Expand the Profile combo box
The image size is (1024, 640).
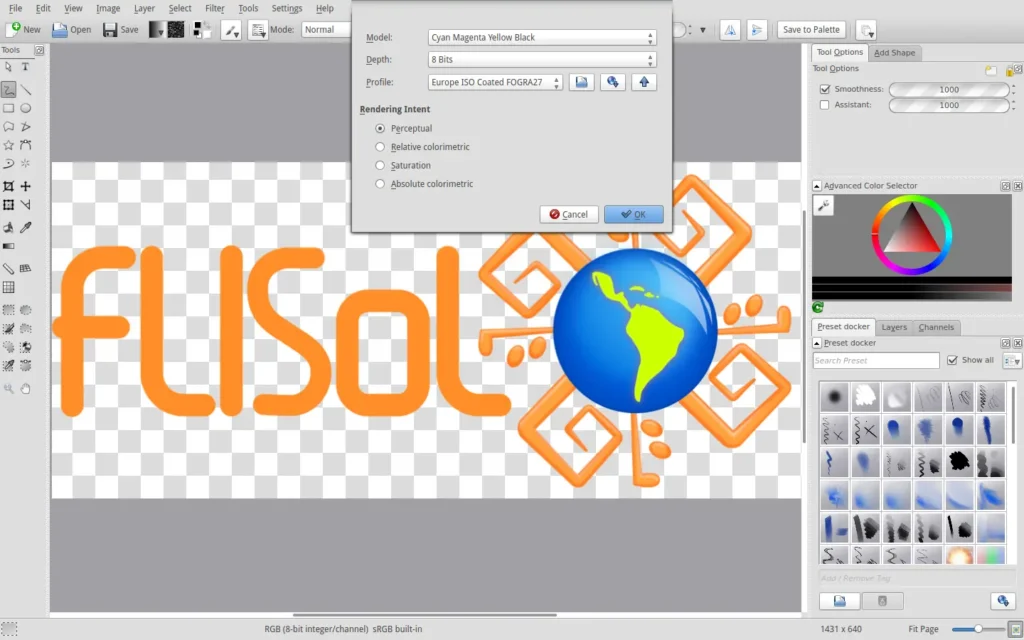[495, 82]
